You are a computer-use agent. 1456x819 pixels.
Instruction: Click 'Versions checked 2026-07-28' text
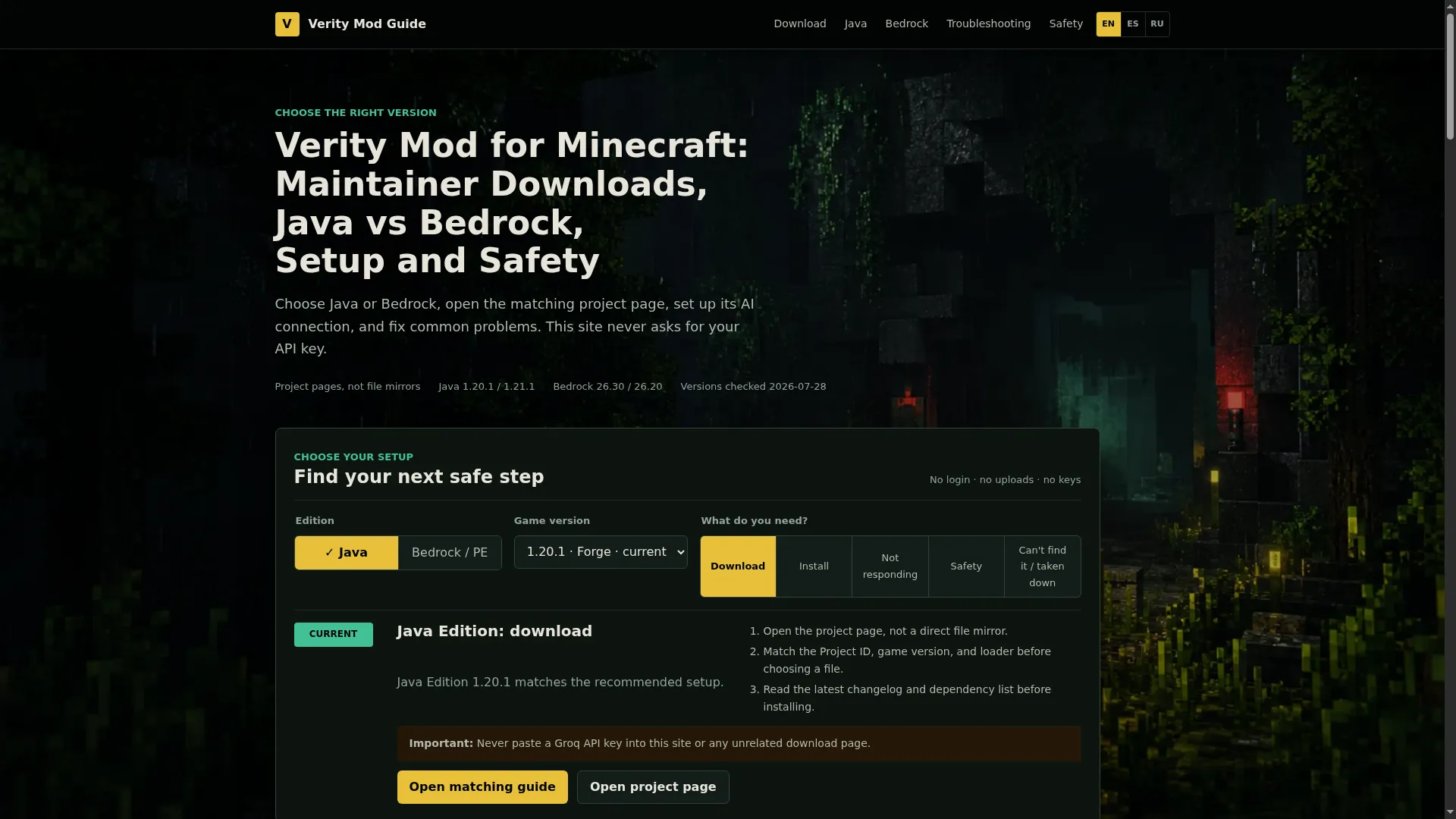coord(753,387)
